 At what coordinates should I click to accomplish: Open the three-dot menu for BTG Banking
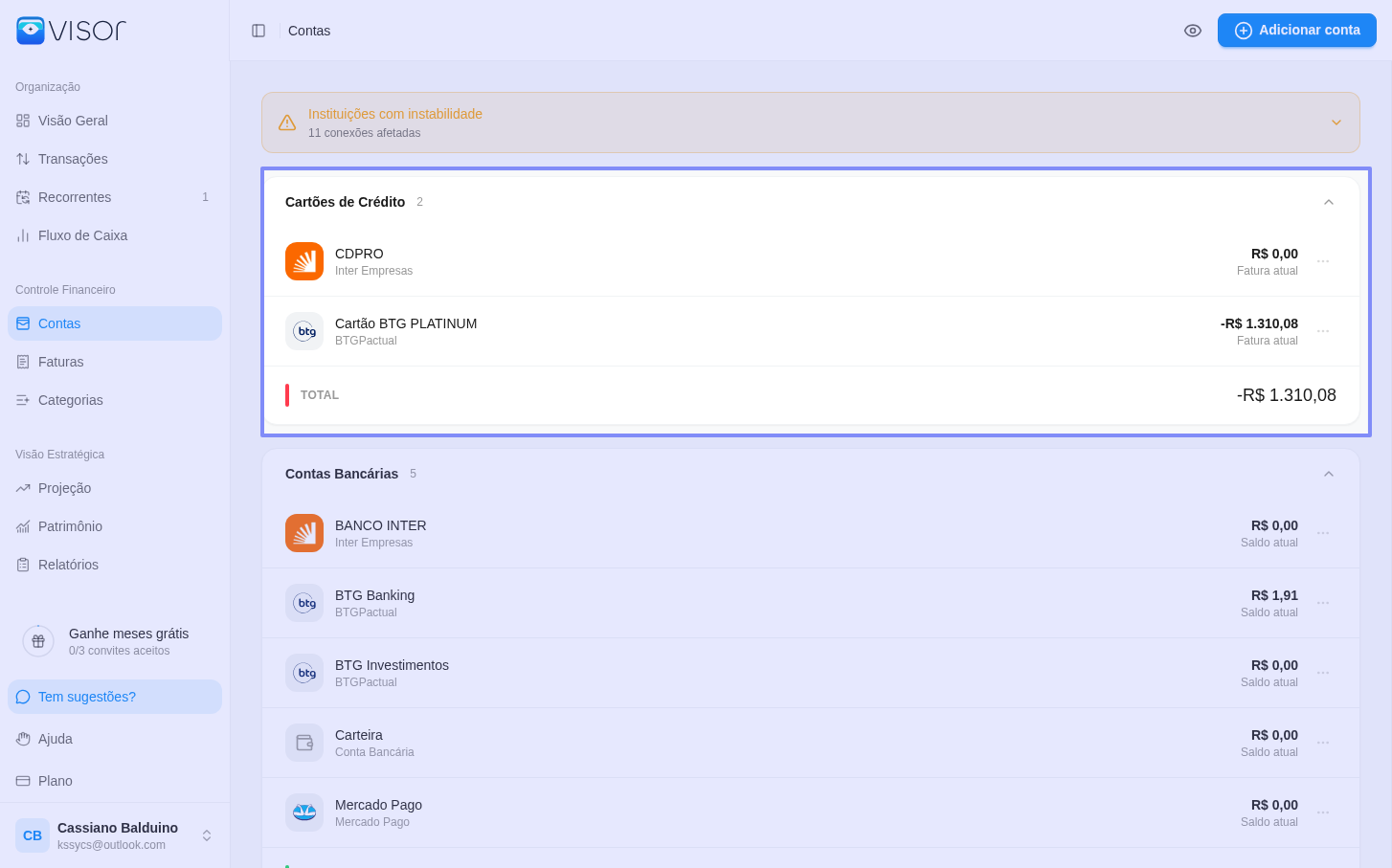point(1323,603)
